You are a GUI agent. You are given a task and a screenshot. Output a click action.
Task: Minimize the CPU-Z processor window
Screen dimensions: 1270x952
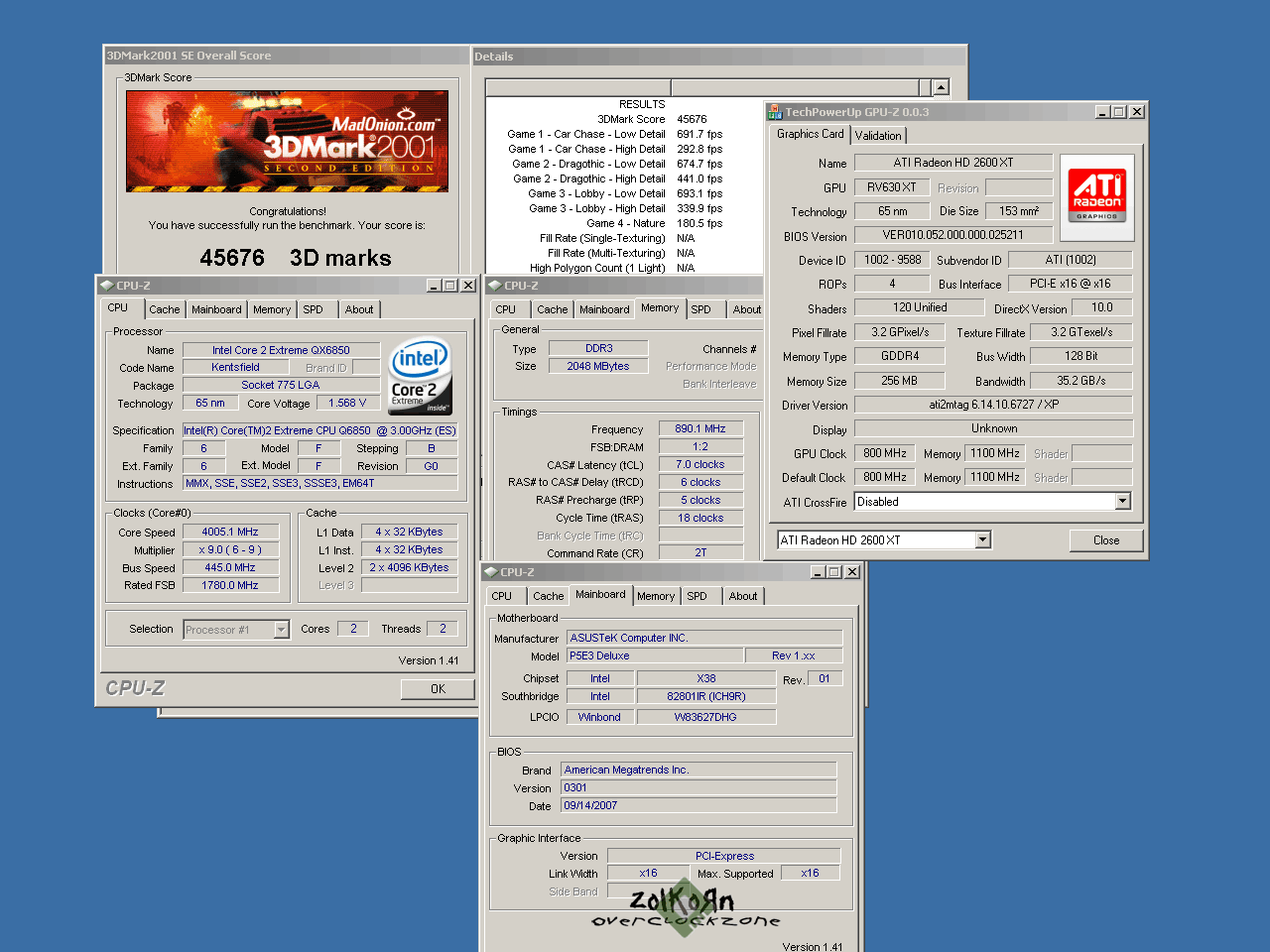pyautogui.click(x=435, y=286)
